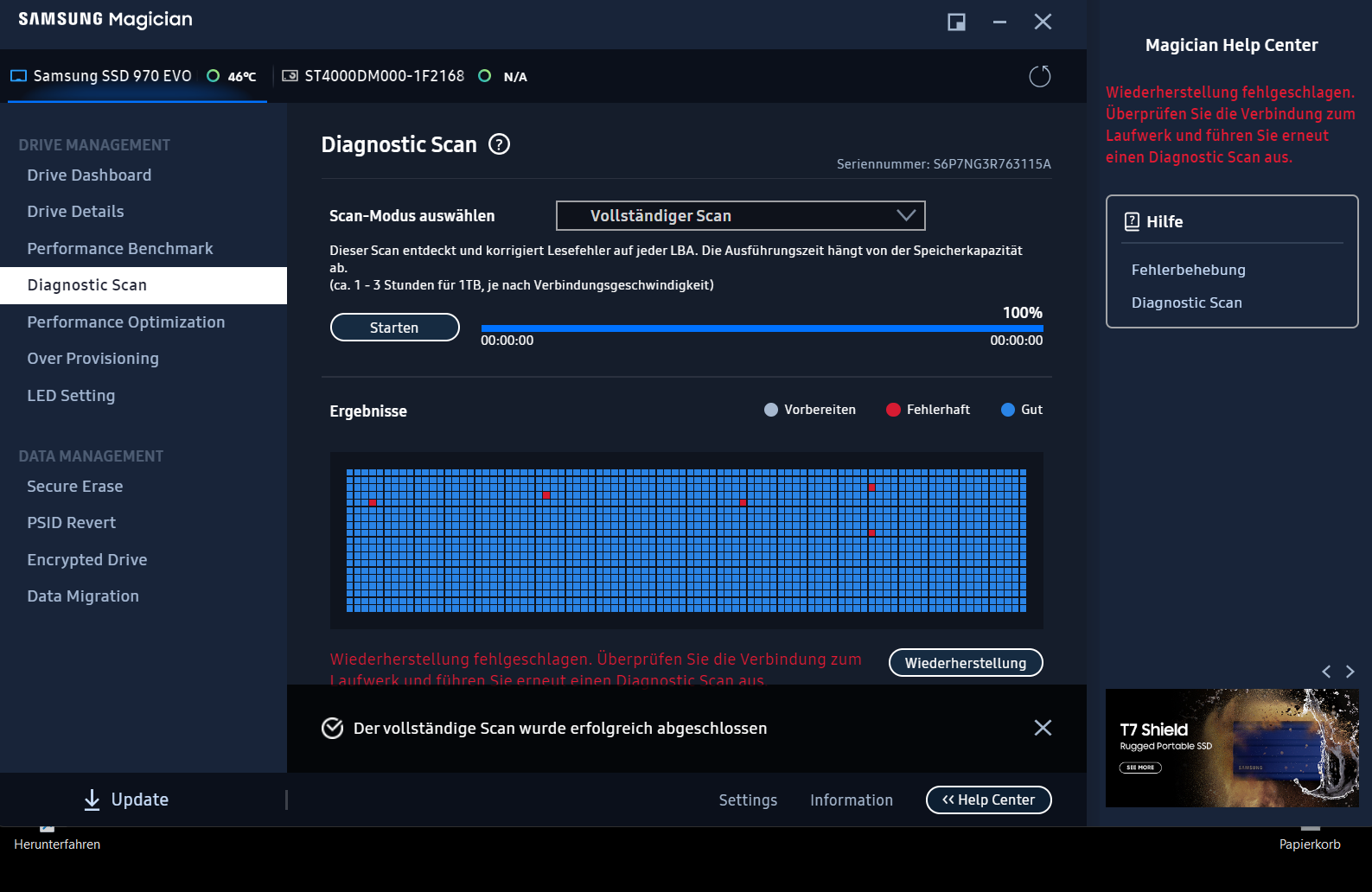Screen dimensions: 1372x892
Task: Click ST4000DM000 hard drive icon
Action: (x=290, y=76)
